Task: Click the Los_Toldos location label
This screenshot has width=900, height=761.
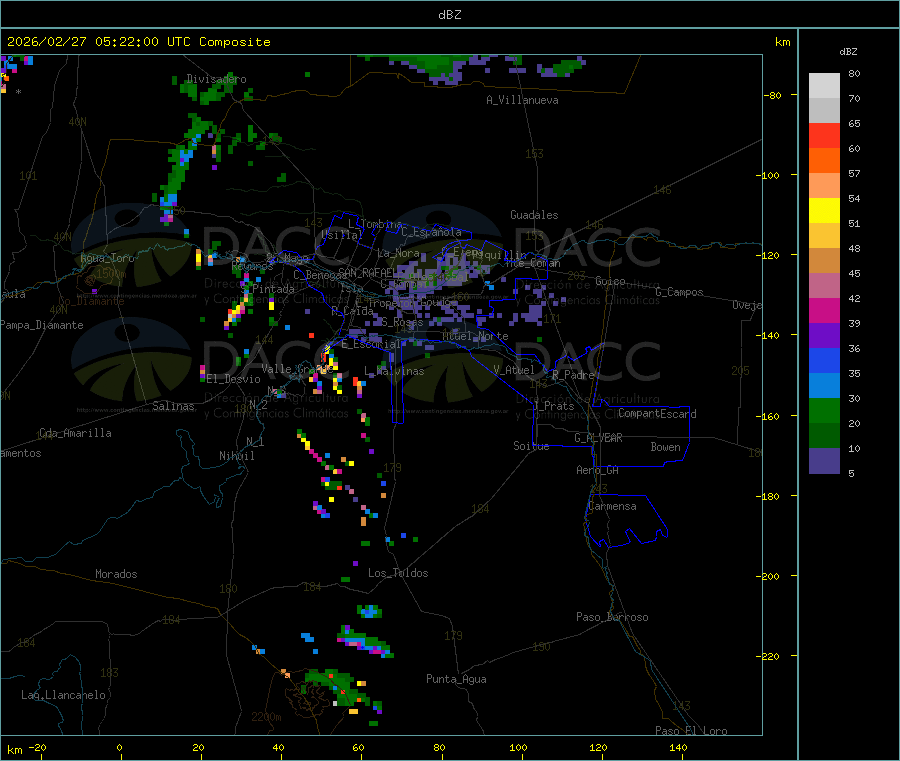Action: 398,573
